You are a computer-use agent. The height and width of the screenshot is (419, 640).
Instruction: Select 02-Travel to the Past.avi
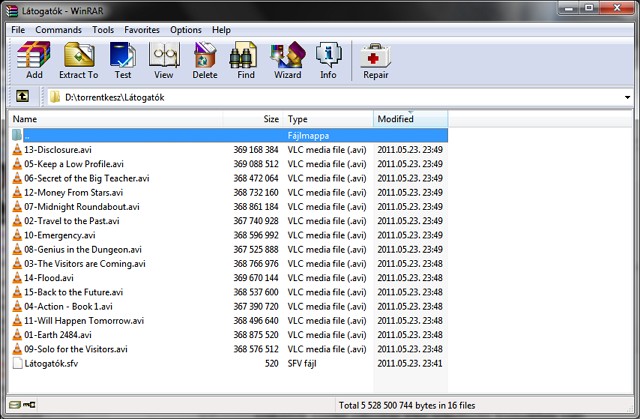(72, 221)
